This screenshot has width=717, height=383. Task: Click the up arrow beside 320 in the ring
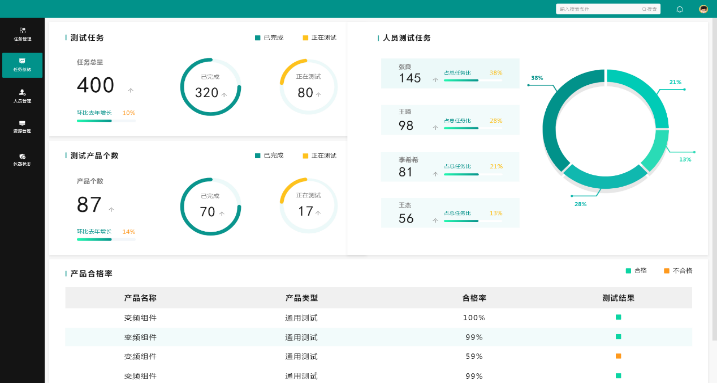point(225,95)
